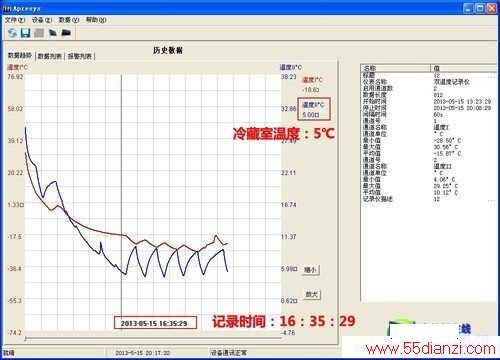Click the 放大 zoom in button
The image size is (500, 360).
click(x=312, y=294)
